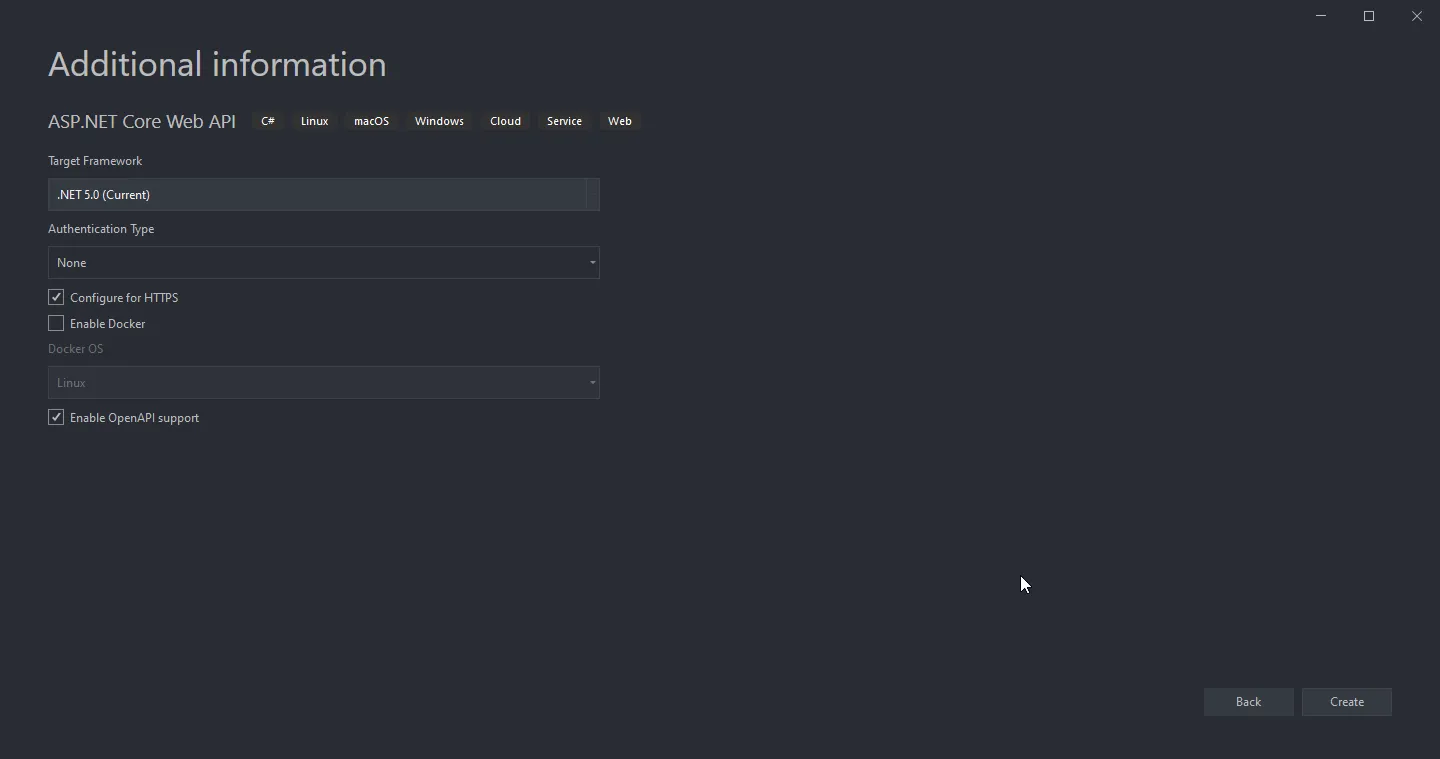Click the ASP.NET Core Web API heading

click(142, 121)
